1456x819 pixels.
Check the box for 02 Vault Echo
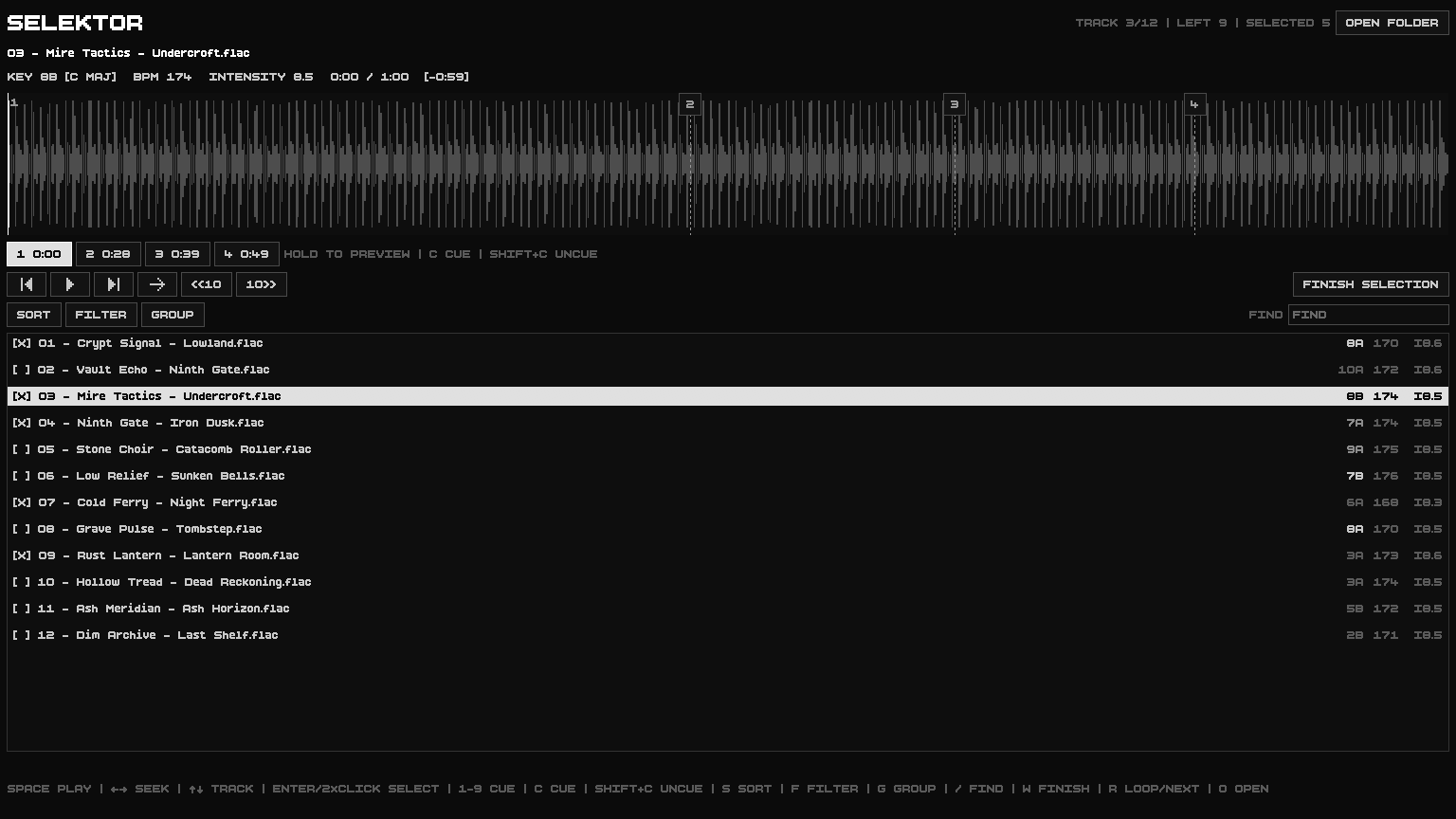[x=21, y=370]
